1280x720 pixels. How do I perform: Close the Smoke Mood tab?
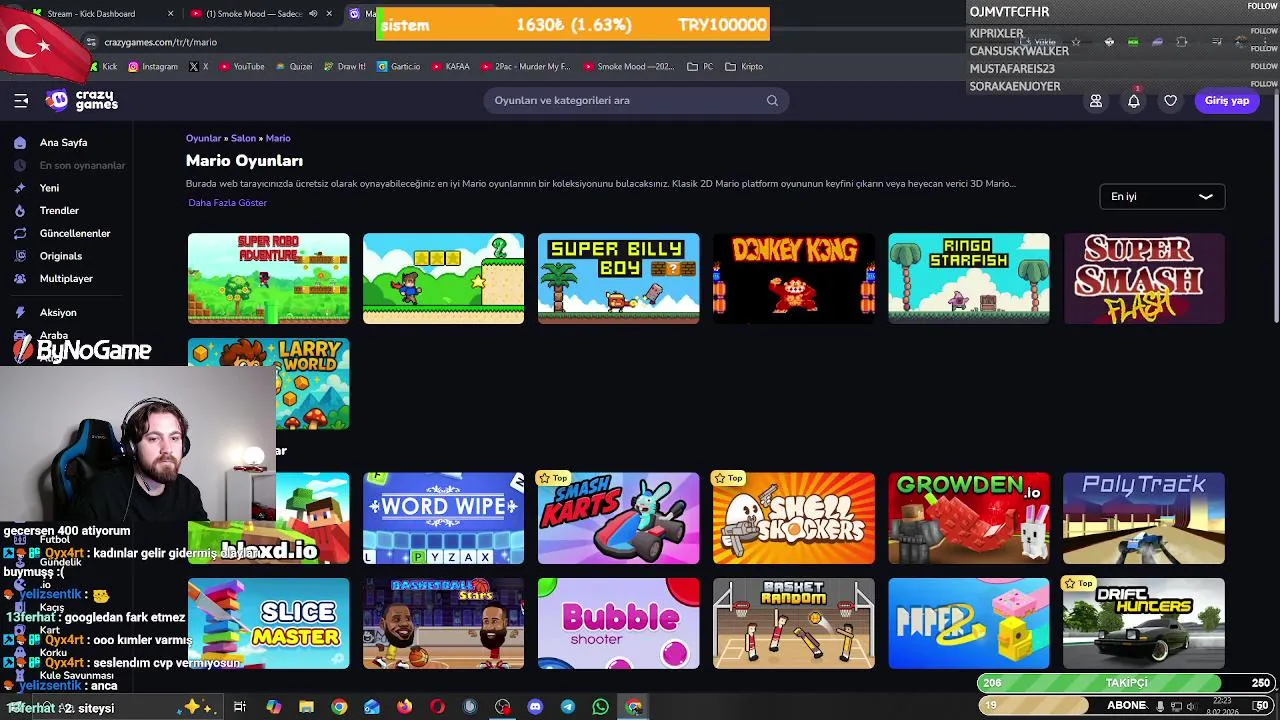click(x=329, y=14)
